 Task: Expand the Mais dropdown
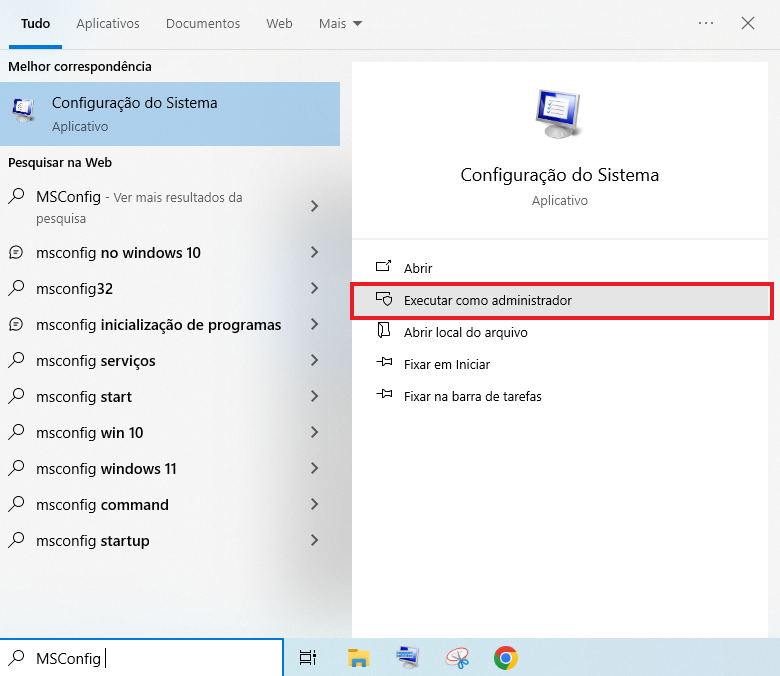[341, 23]
